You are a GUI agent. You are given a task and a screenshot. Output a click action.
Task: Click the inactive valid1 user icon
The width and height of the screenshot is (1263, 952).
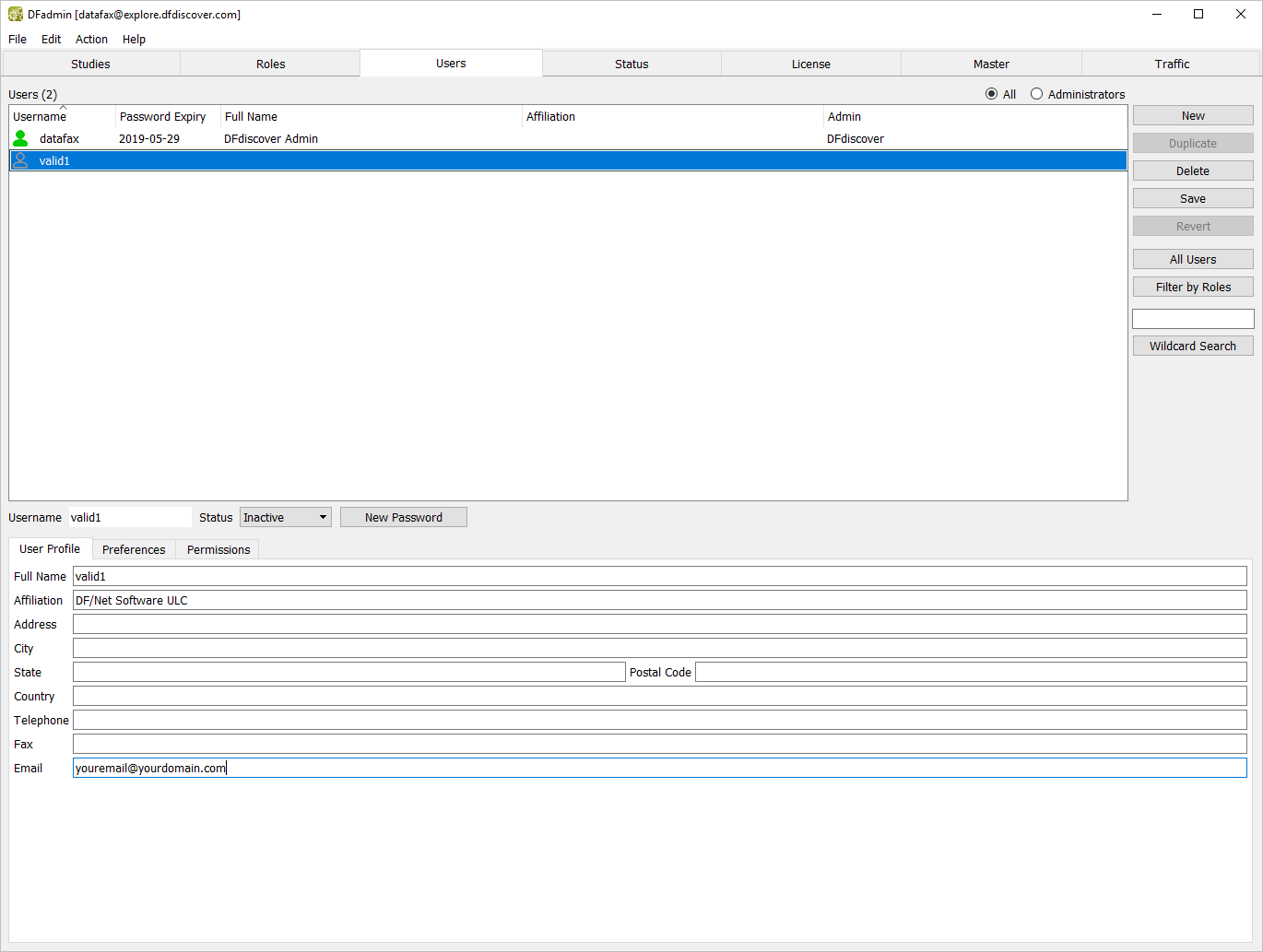tap(20, 160)
